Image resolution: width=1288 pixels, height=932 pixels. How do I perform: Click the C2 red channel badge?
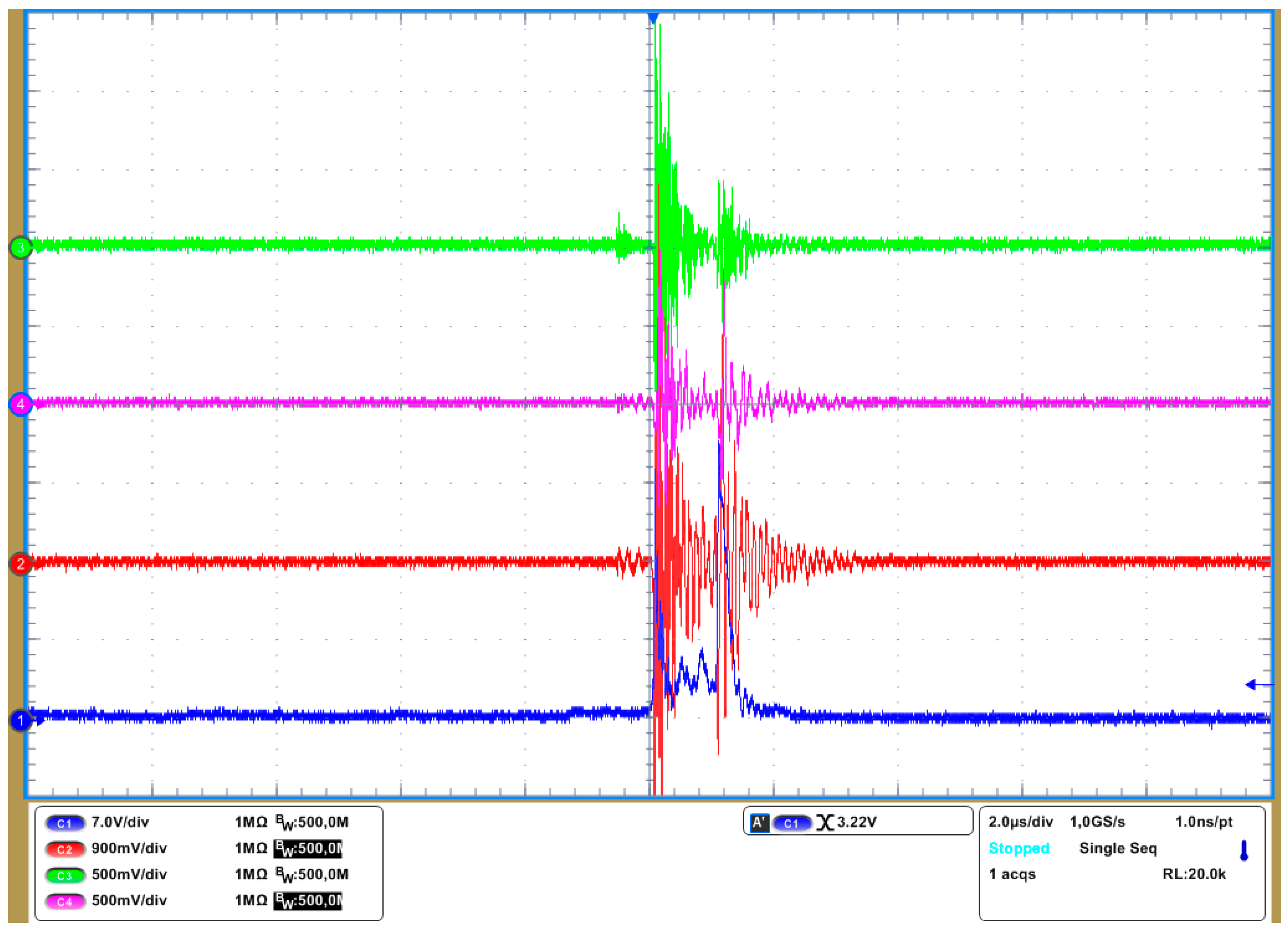click(65, 849)
